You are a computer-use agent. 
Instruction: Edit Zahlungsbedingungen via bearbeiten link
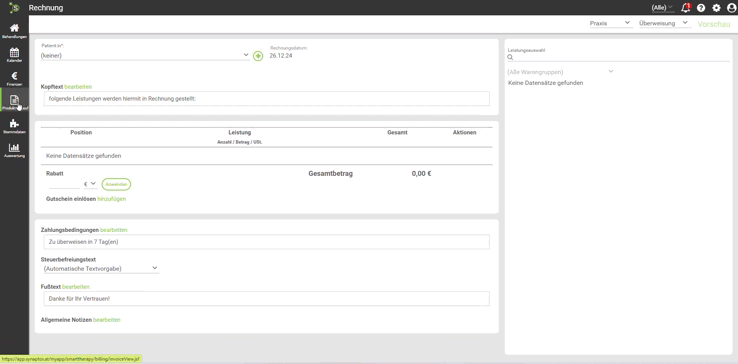(114, 230)
